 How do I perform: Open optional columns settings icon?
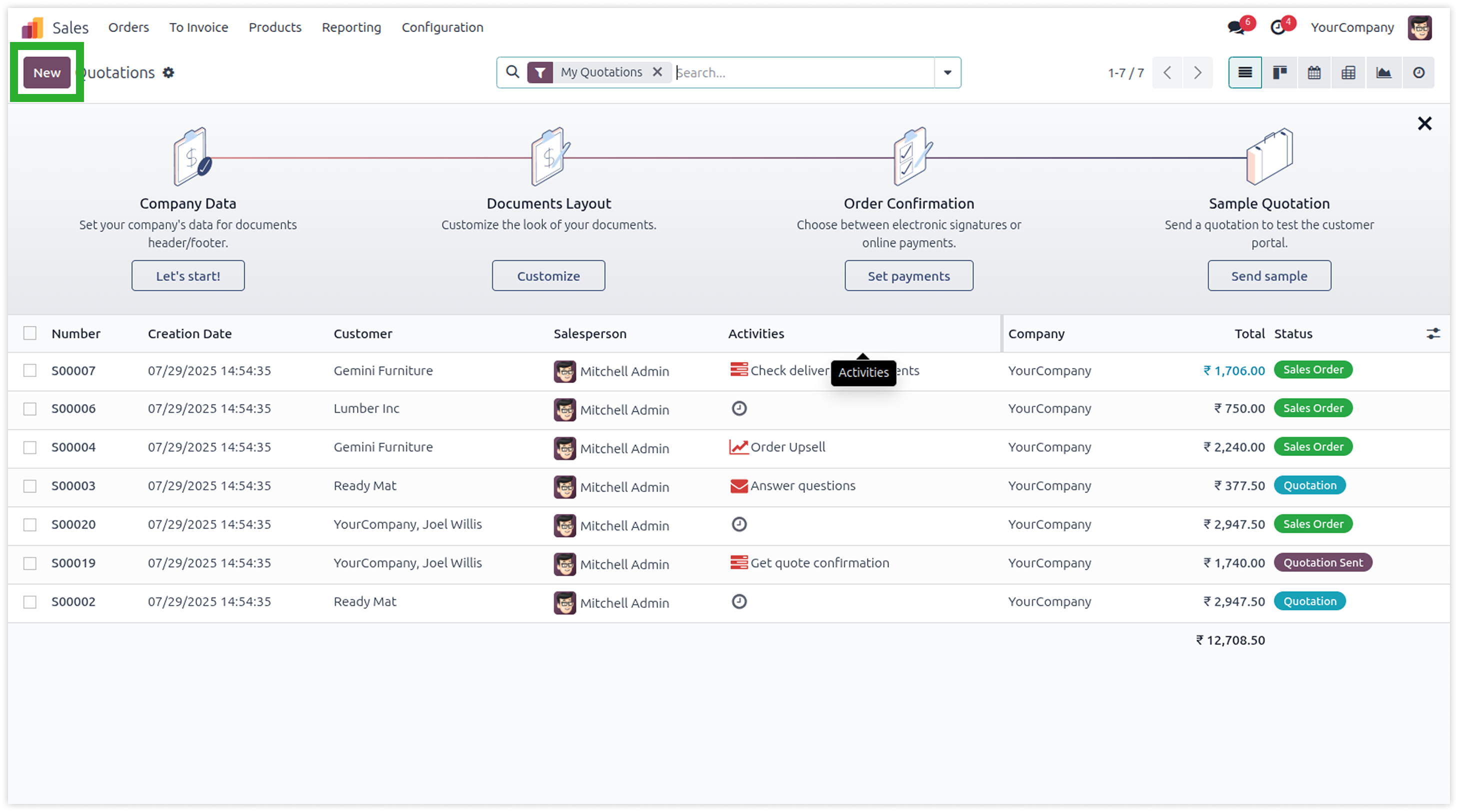pyautogui.click(x=1432, y=333)
